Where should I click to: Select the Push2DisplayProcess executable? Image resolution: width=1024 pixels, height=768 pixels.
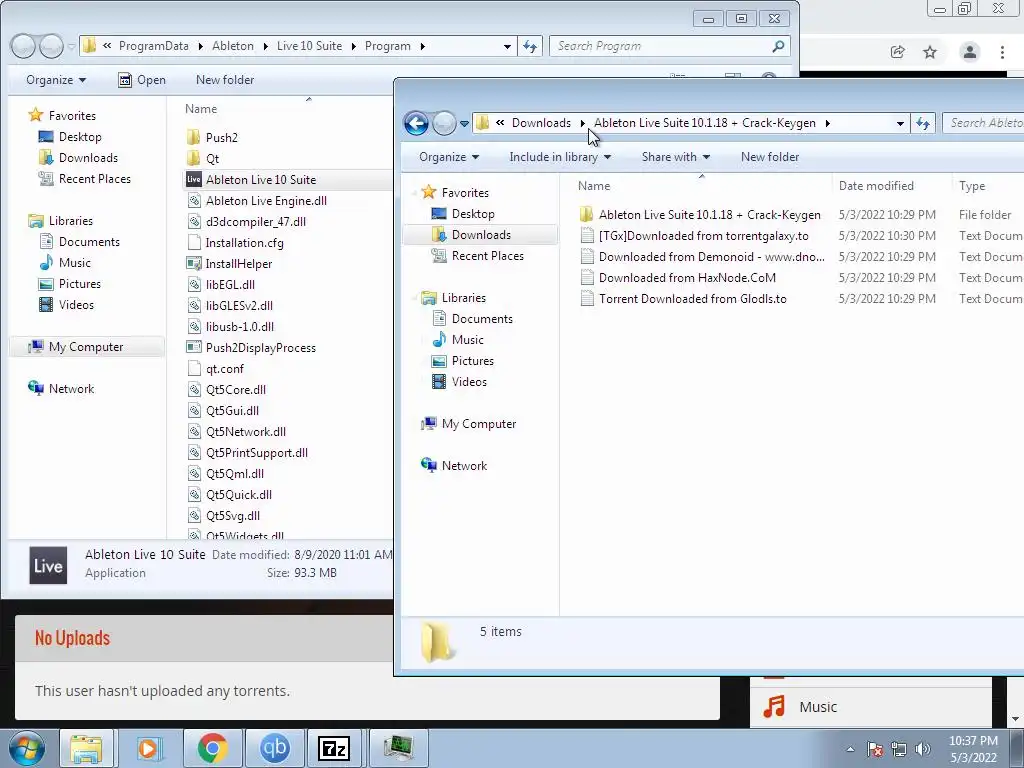[x=251, y=347]
